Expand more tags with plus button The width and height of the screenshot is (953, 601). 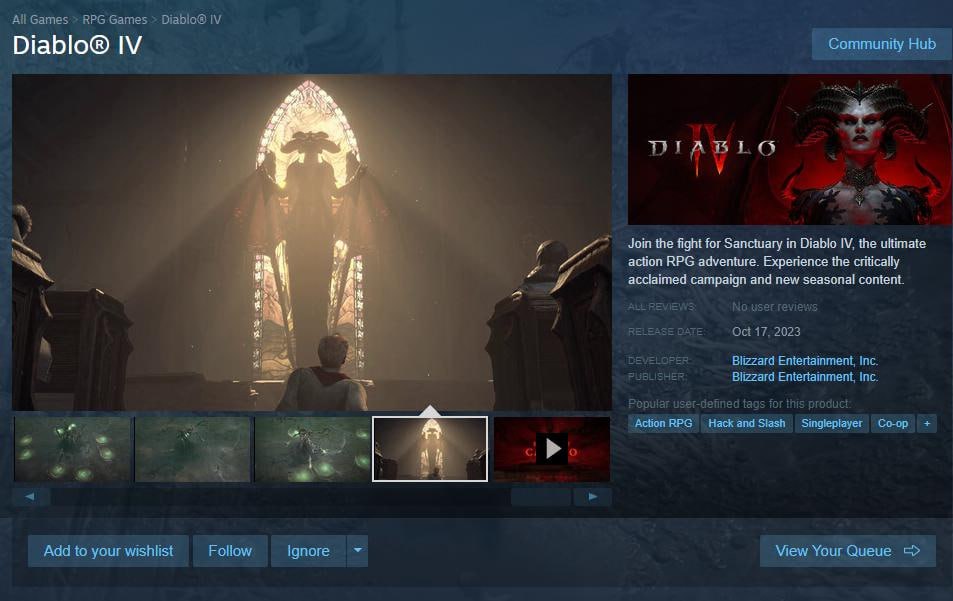(x=927, y=423)
